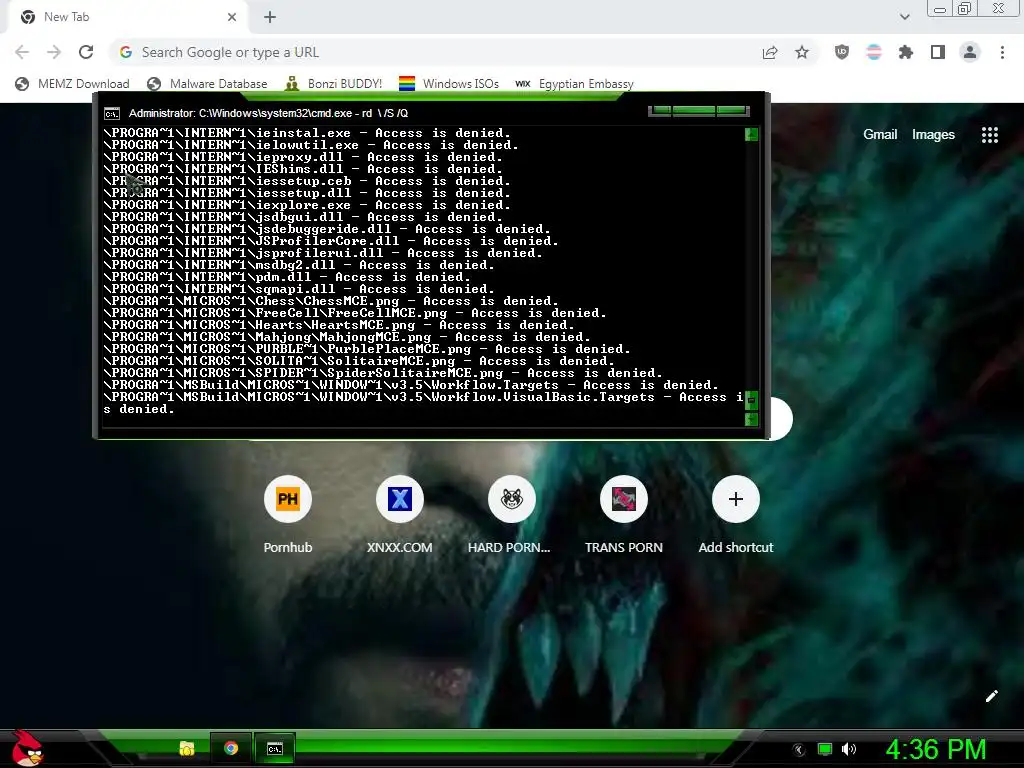Click the 4:36 PM taskbar clock
The width and height of the screenshot is (1024, 768).
[x=936, y=749]
